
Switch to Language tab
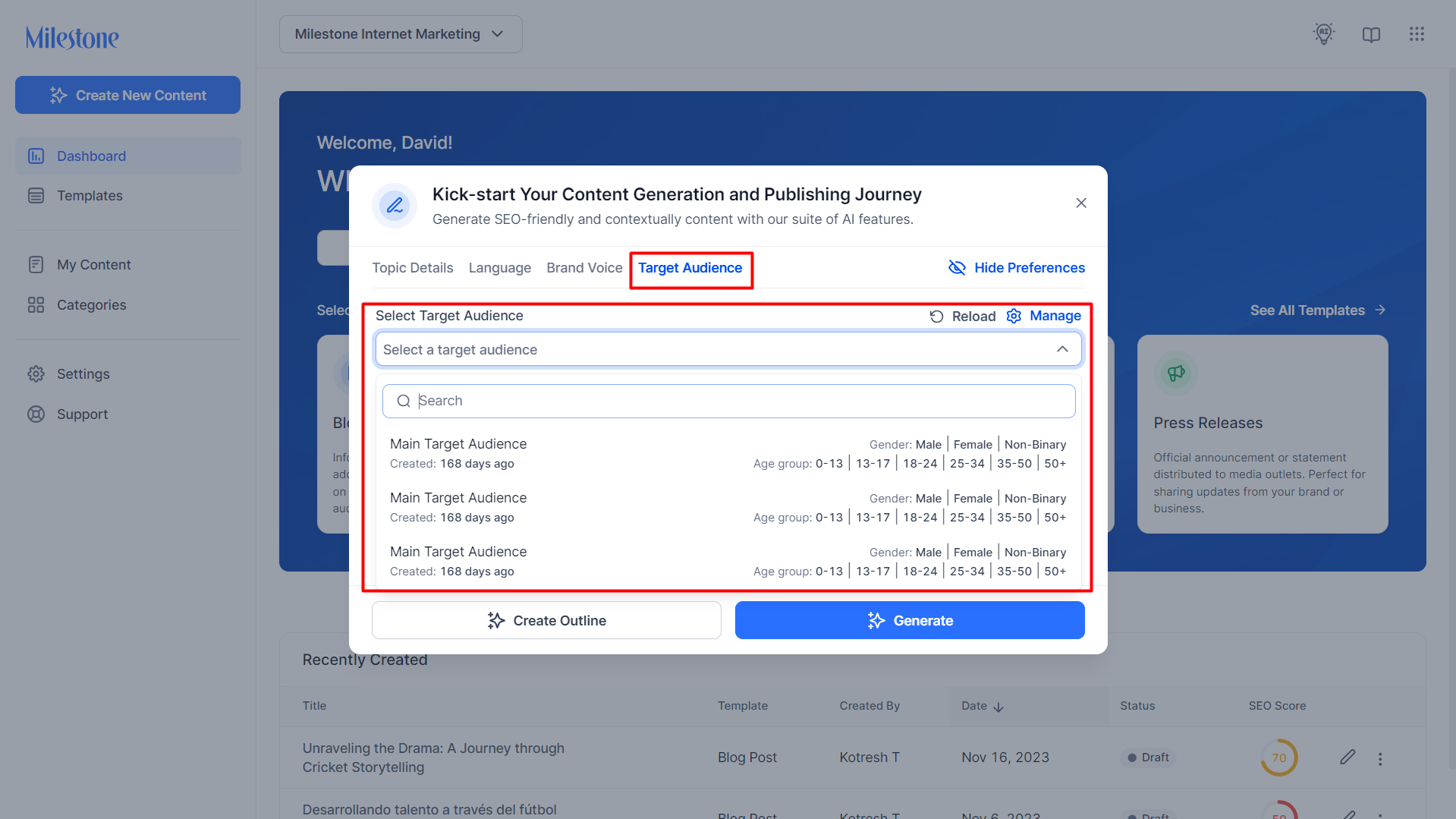(x=499, y=268)
